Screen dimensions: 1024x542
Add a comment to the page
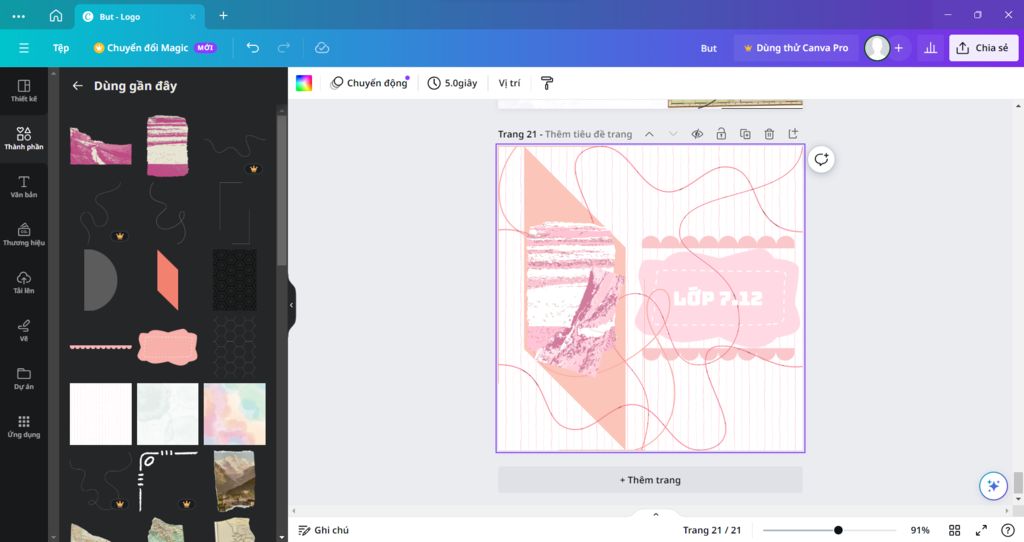click(821, 159)
